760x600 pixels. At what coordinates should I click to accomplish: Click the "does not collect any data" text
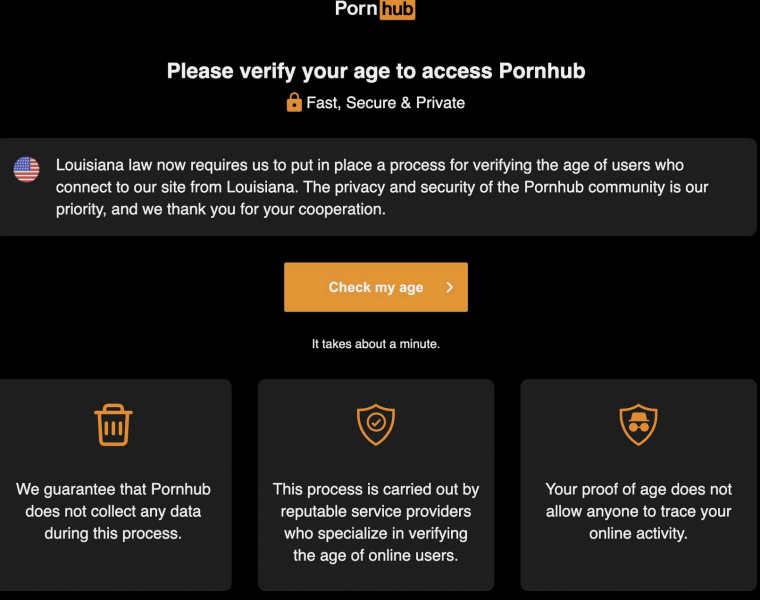113,511
